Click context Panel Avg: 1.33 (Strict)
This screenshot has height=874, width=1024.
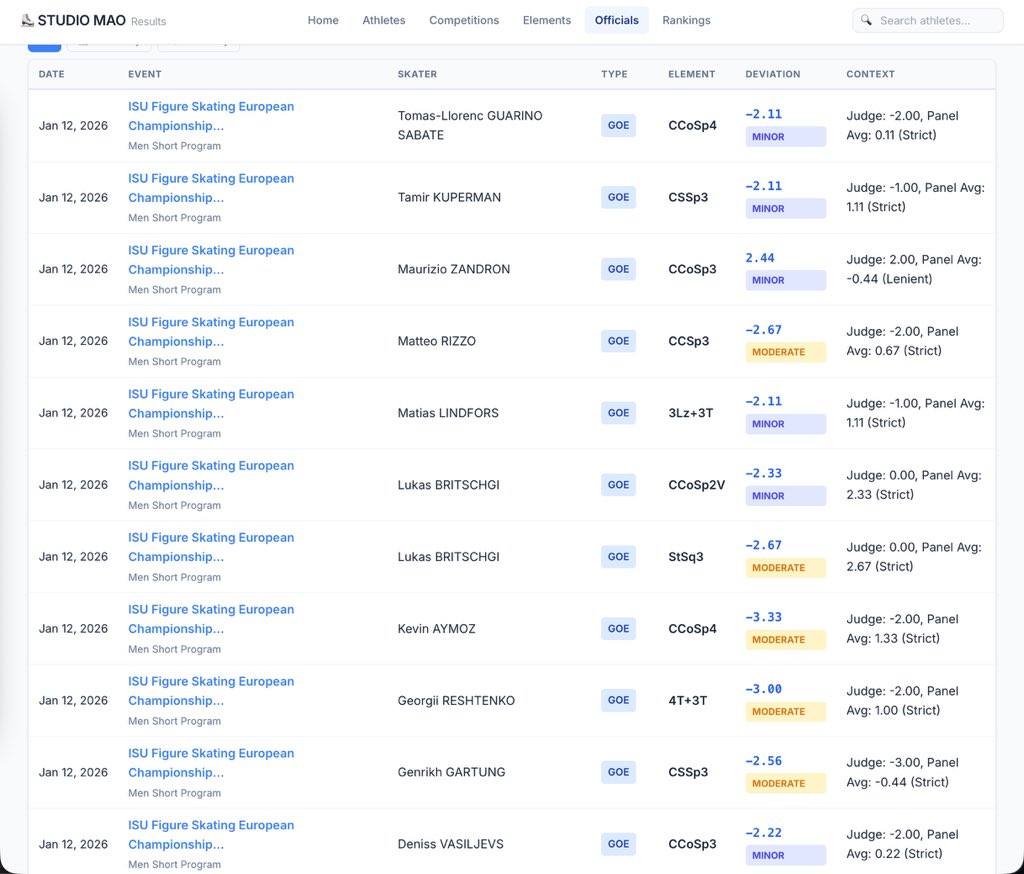(903, 628)
